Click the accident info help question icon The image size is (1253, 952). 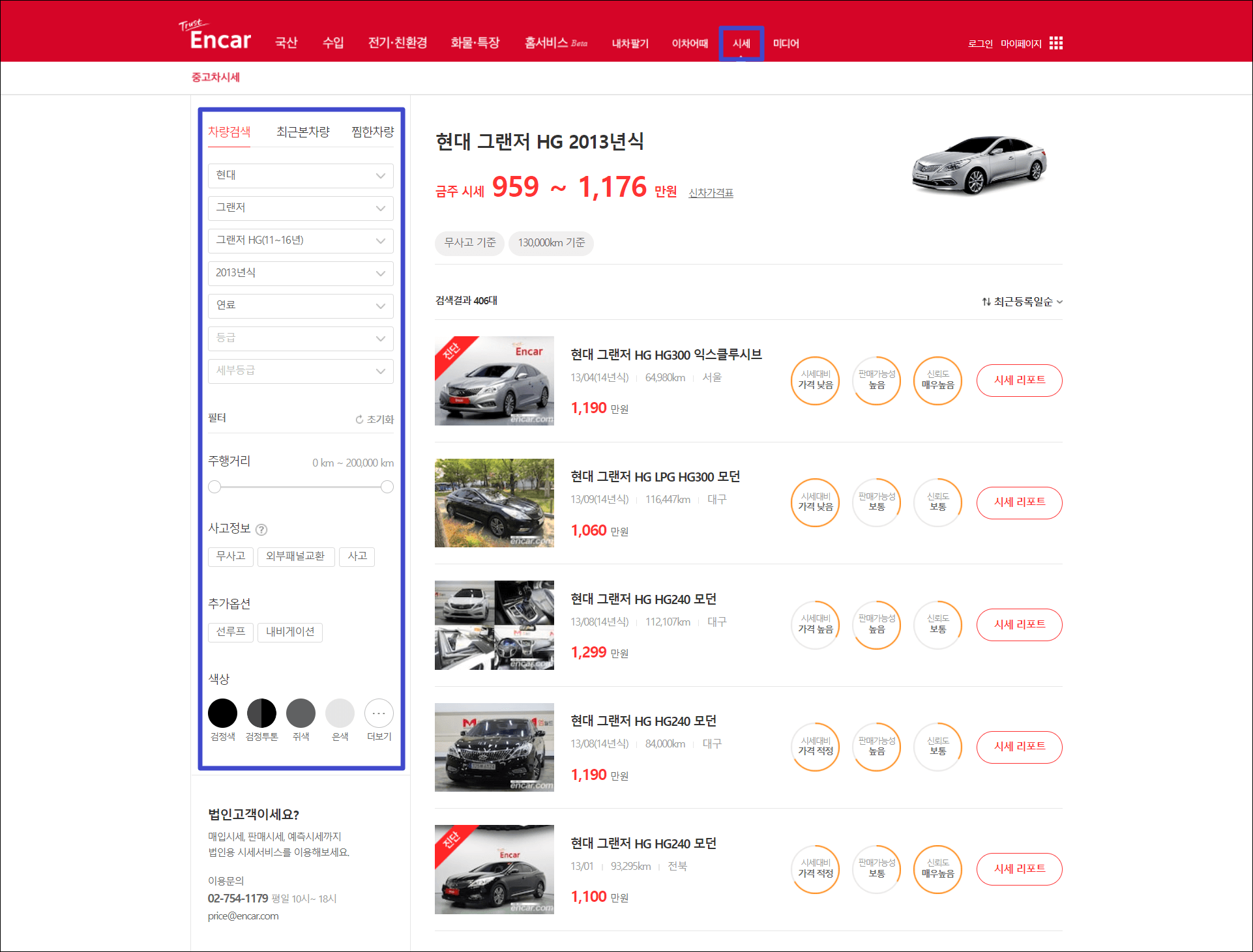261,530
